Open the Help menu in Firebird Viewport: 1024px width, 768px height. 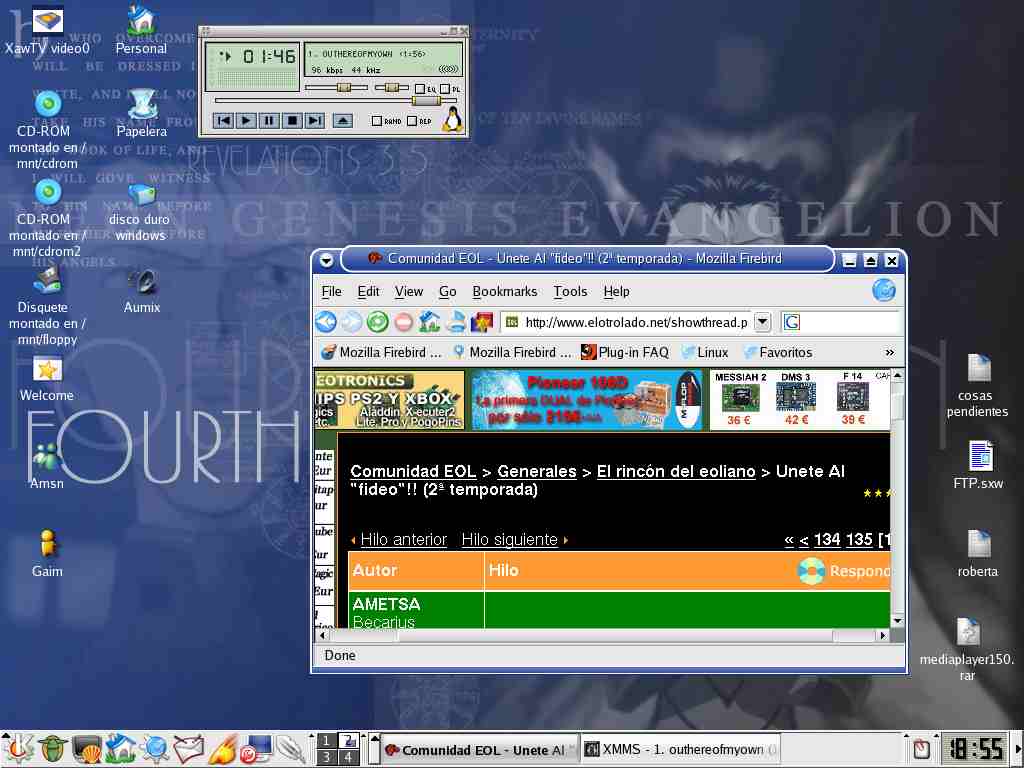click(616, 291)
